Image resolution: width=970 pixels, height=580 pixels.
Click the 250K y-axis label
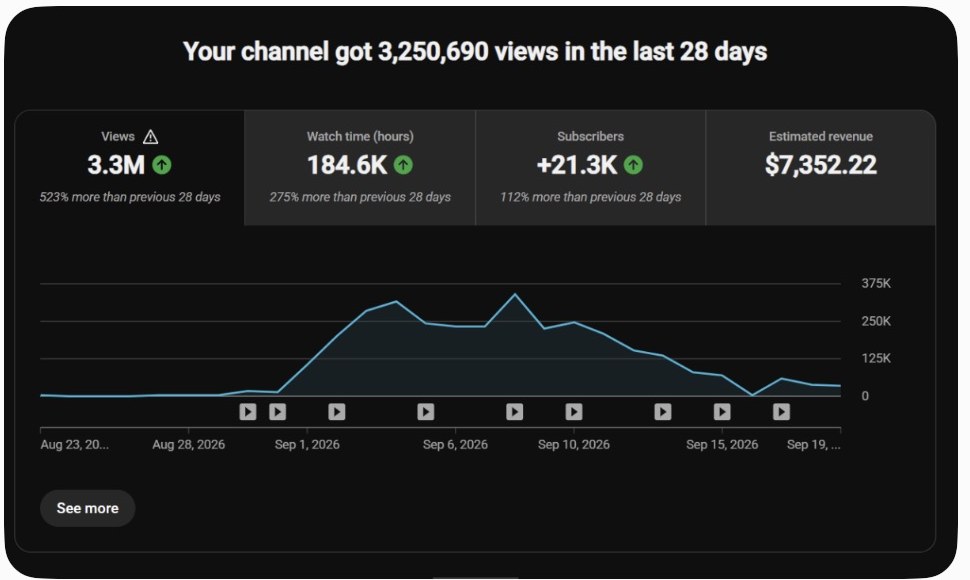(876, 321)
